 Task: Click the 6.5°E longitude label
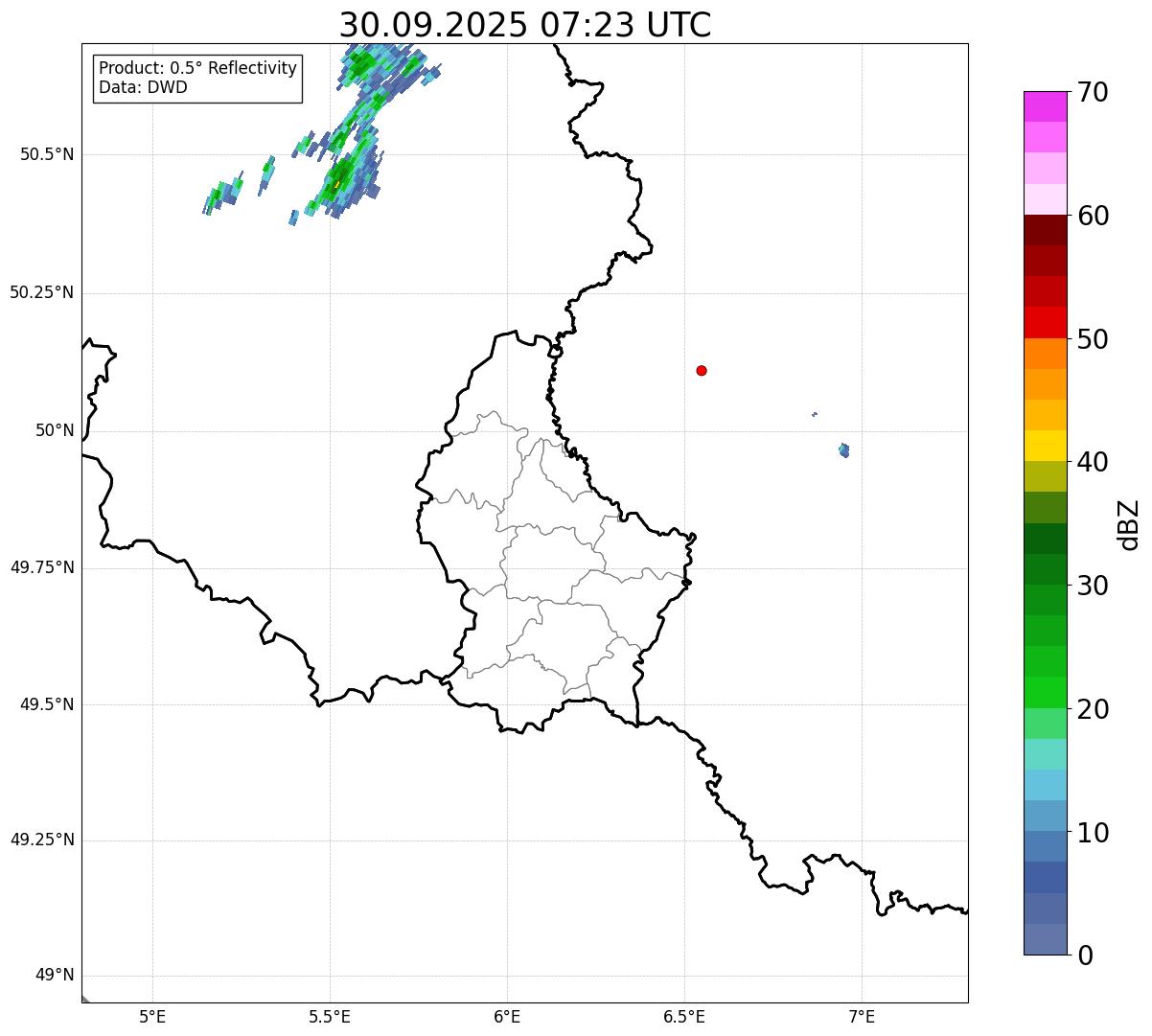click(x=684, y=1016)
